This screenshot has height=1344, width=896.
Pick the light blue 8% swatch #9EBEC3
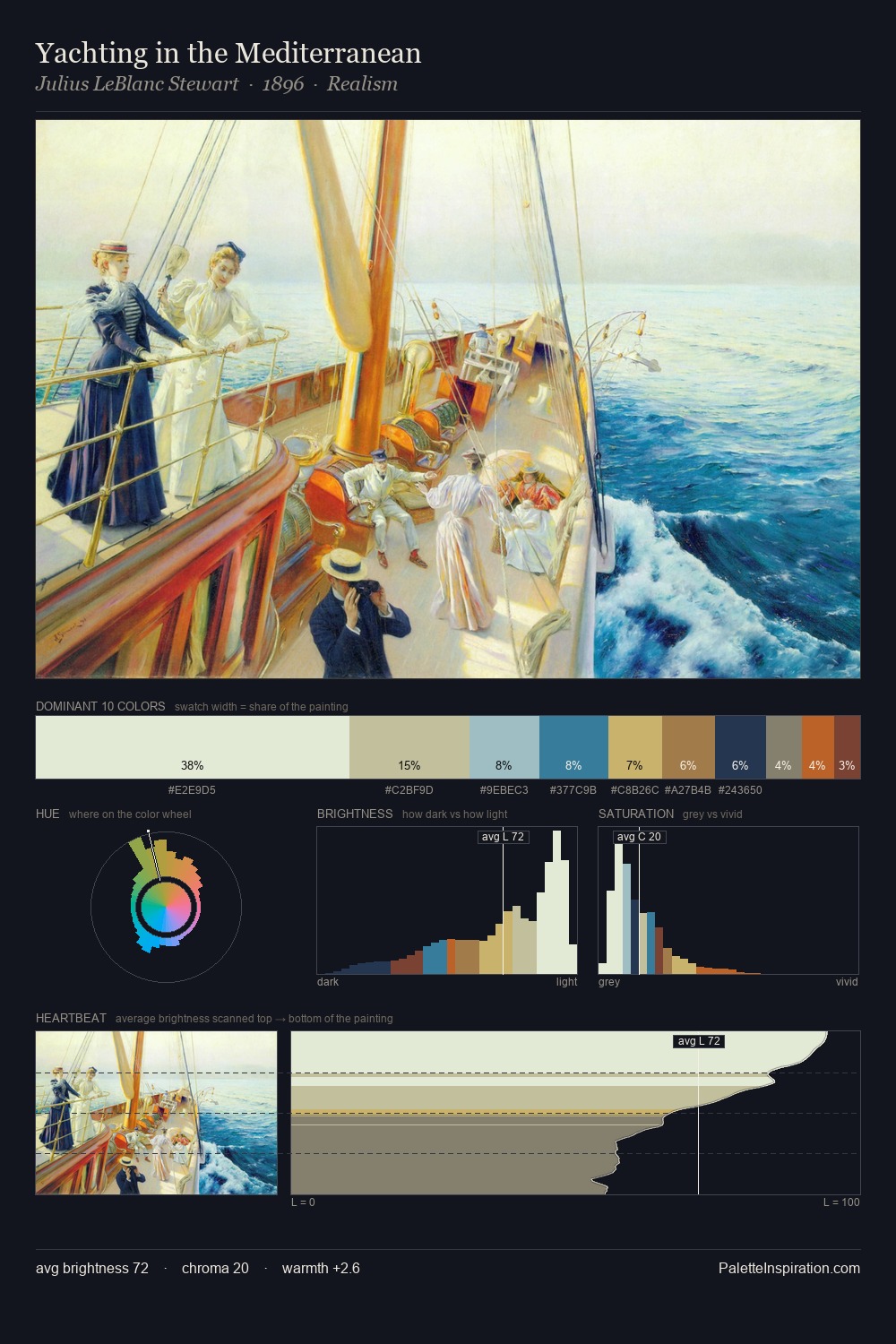pyautogui.click(x=504, y=747)
